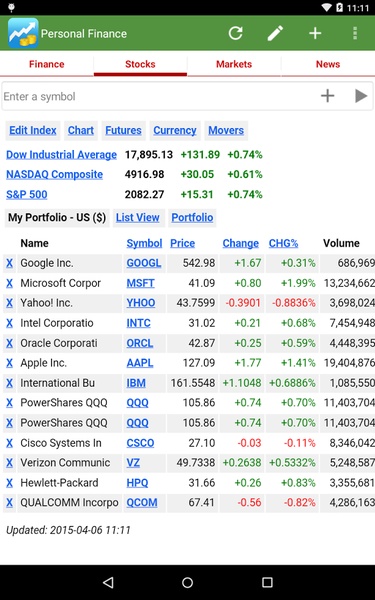Tap the Volume column header

click(341, 243)
